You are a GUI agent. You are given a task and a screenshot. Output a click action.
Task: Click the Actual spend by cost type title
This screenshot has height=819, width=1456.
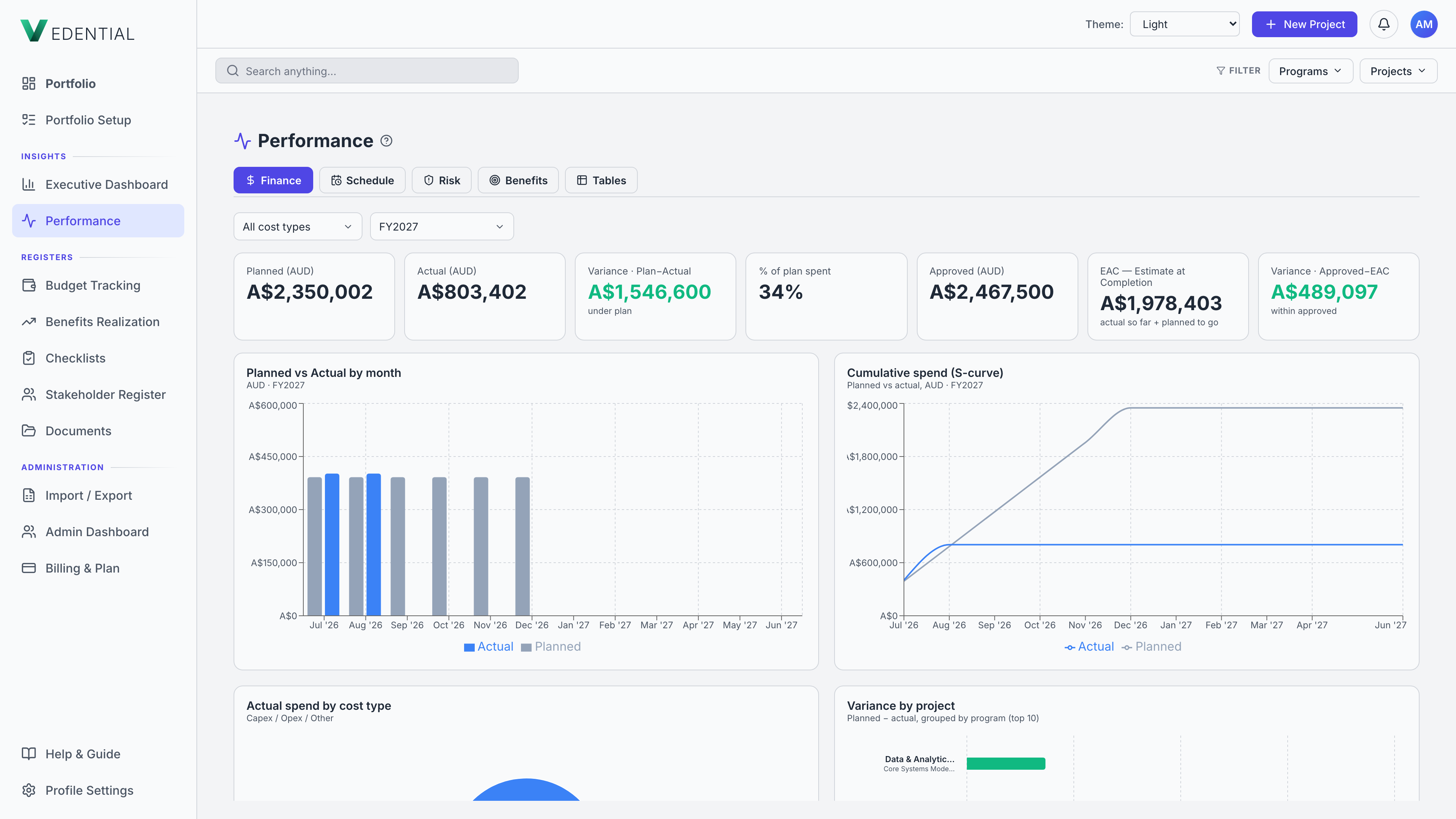pos(319,706)
